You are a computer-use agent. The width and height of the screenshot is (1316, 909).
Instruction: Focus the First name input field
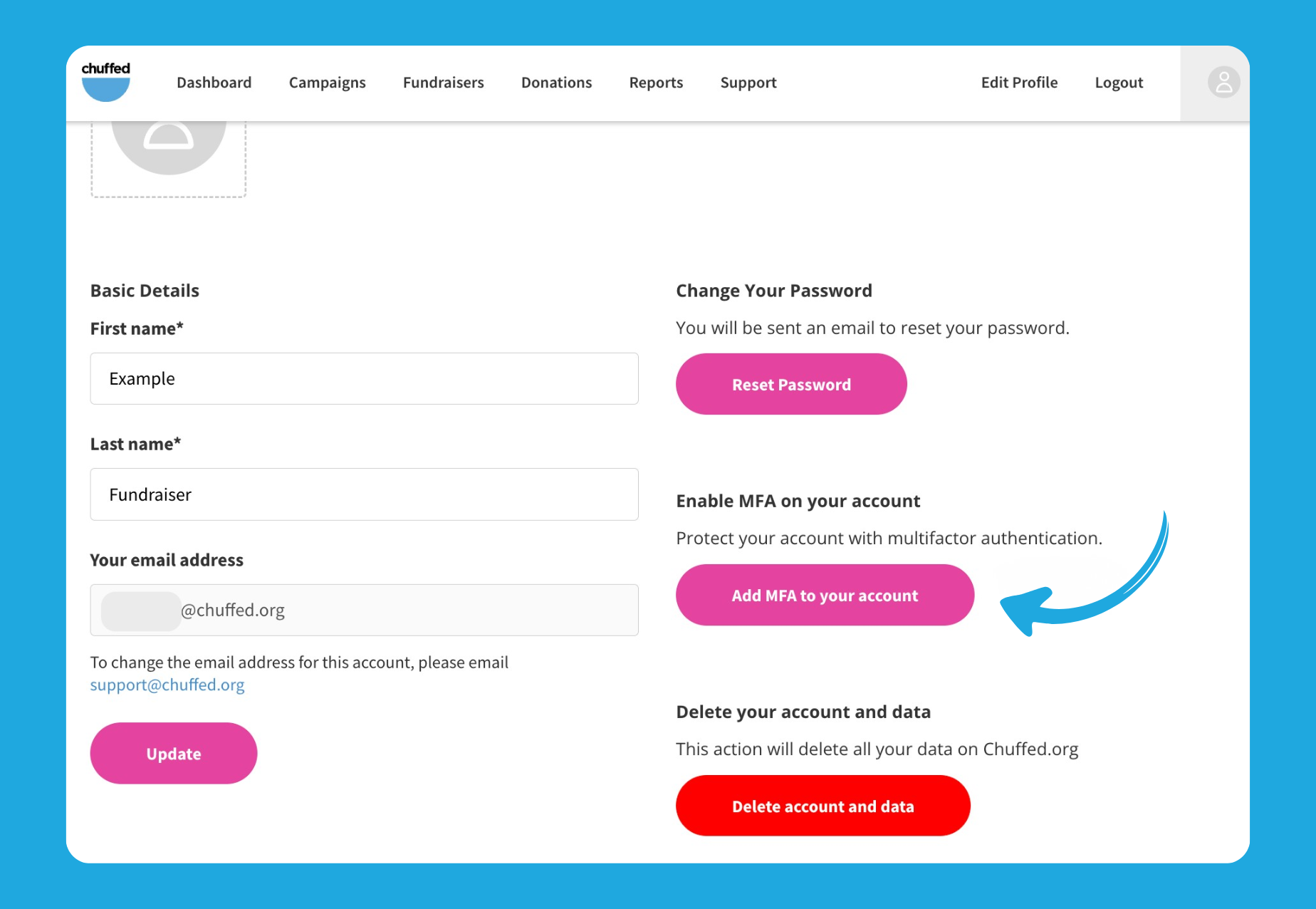pyautogui.click(x=364, y=379)
